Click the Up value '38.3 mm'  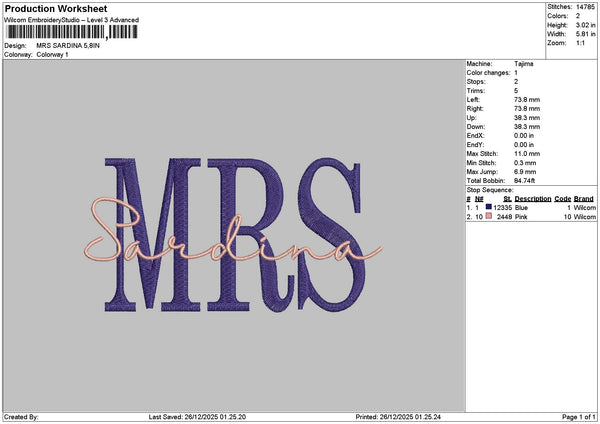coord(527,118)
